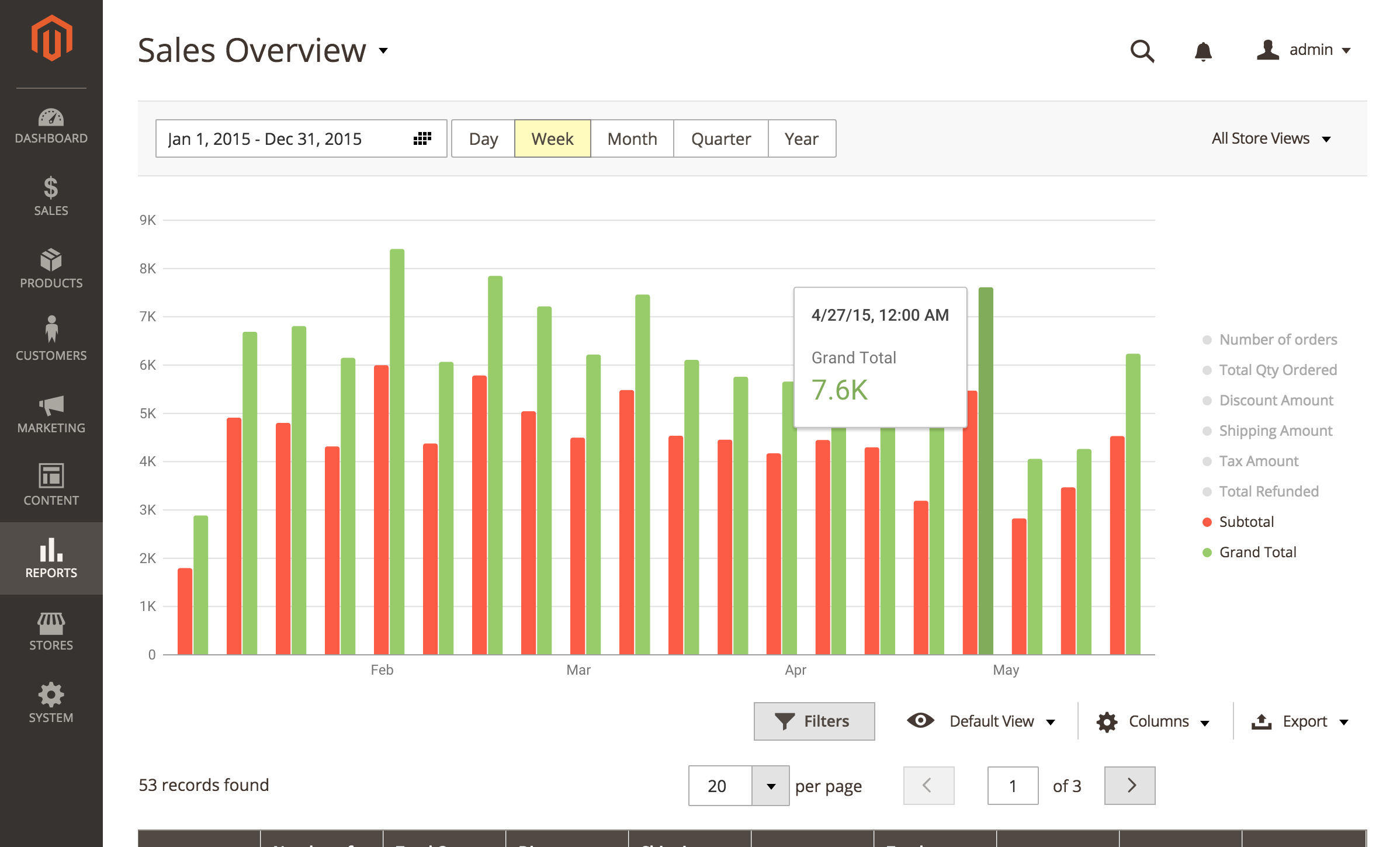Click the Export button
The height and width of the screenshot is (847, 1400).
coord(1300,721)
